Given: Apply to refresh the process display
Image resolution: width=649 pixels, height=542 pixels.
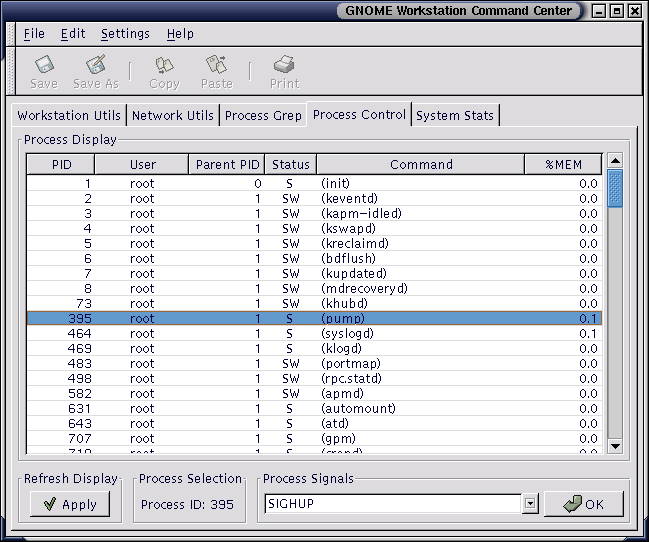Looking at the screenshot, I should [x=70, y=504].
